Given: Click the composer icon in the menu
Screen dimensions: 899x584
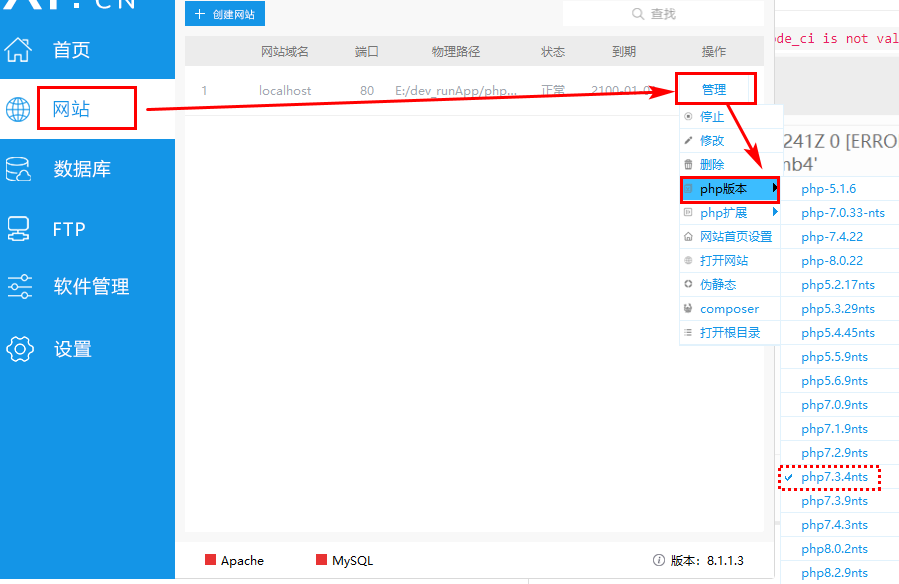Looking at the screenshot, I should (688, 308).
